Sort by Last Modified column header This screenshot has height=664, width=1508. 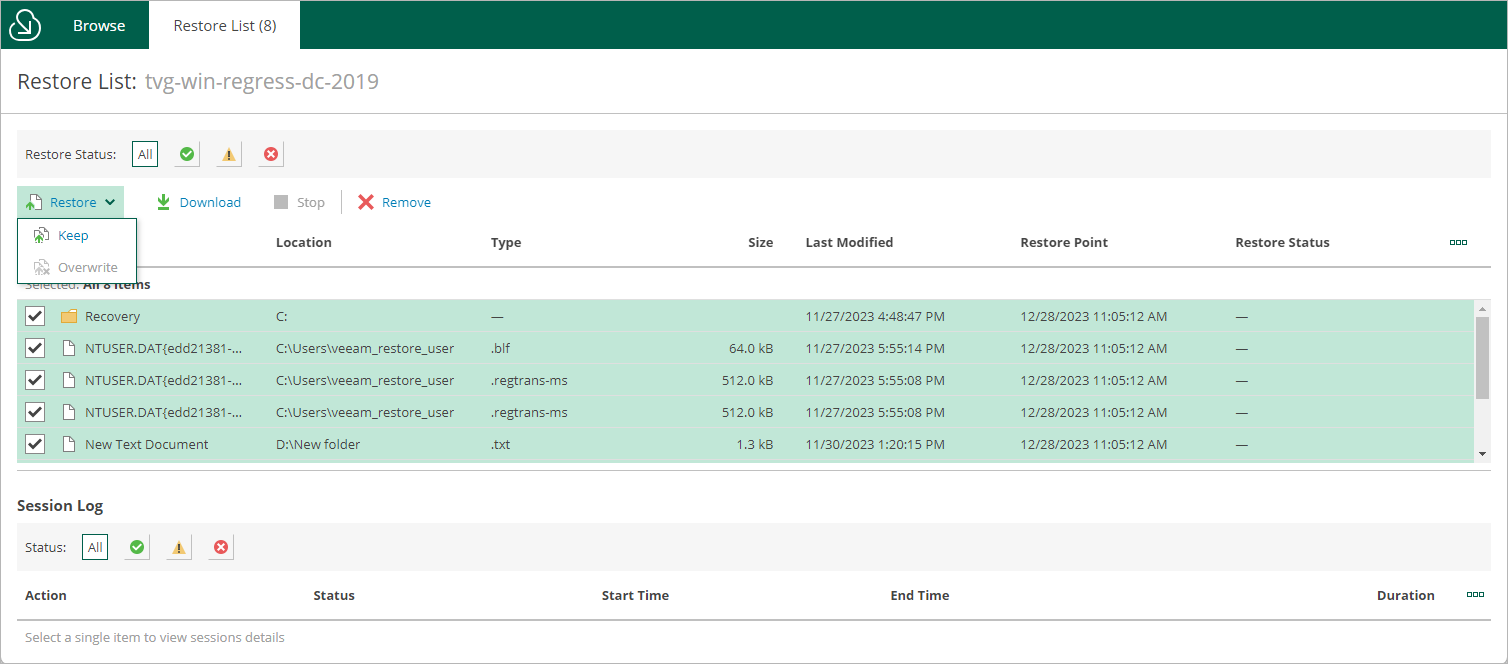pos(849,242)
